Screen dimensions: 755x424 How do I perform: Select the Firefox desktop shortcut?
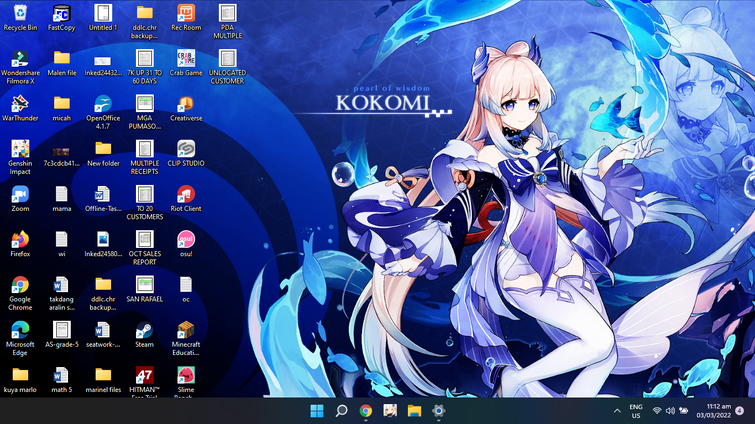pos(20,244)
